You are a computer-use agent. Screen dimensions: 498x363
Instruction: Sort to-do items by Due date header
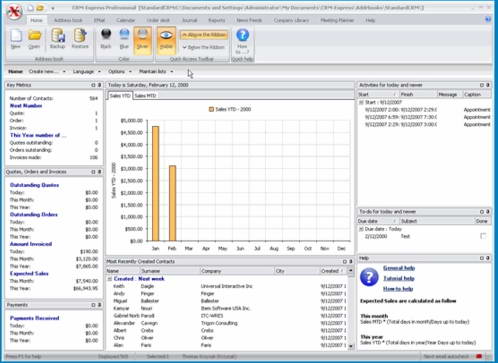(378, 221)
